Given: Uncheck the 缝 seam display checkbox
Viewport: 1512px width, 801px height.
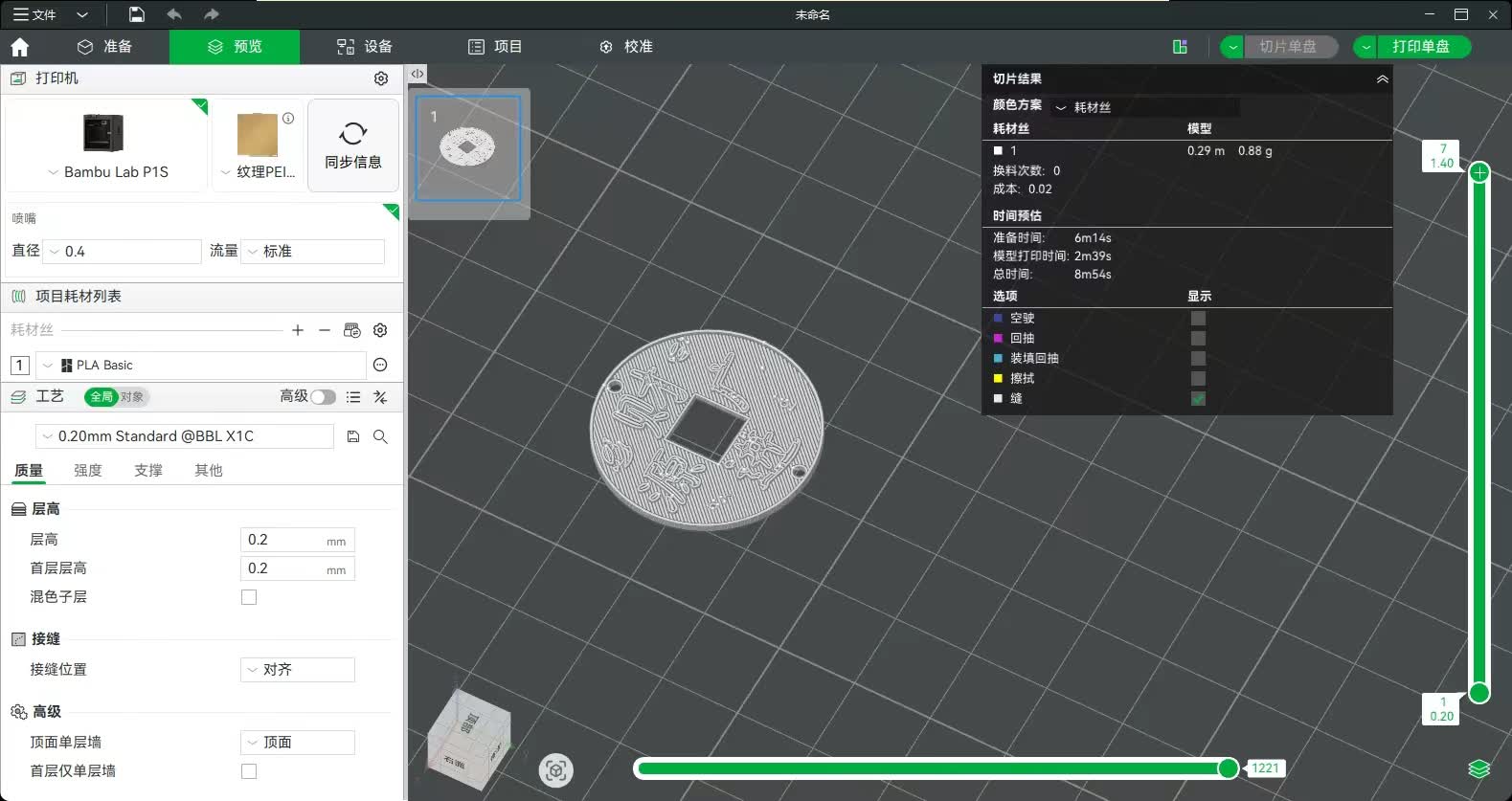Looking at the screenshot, I should 1198,399.
